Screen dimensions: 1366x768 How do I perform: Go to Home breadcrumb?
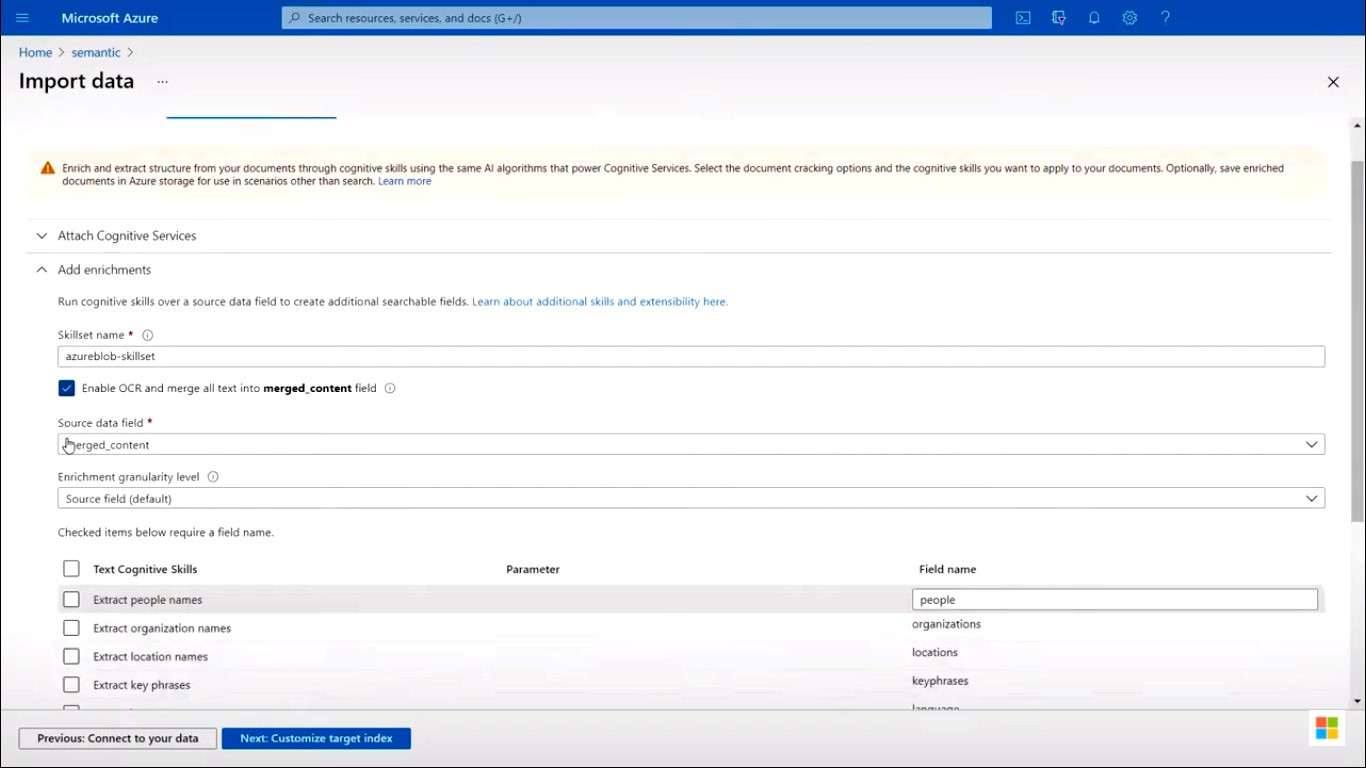tap(35, 52)
